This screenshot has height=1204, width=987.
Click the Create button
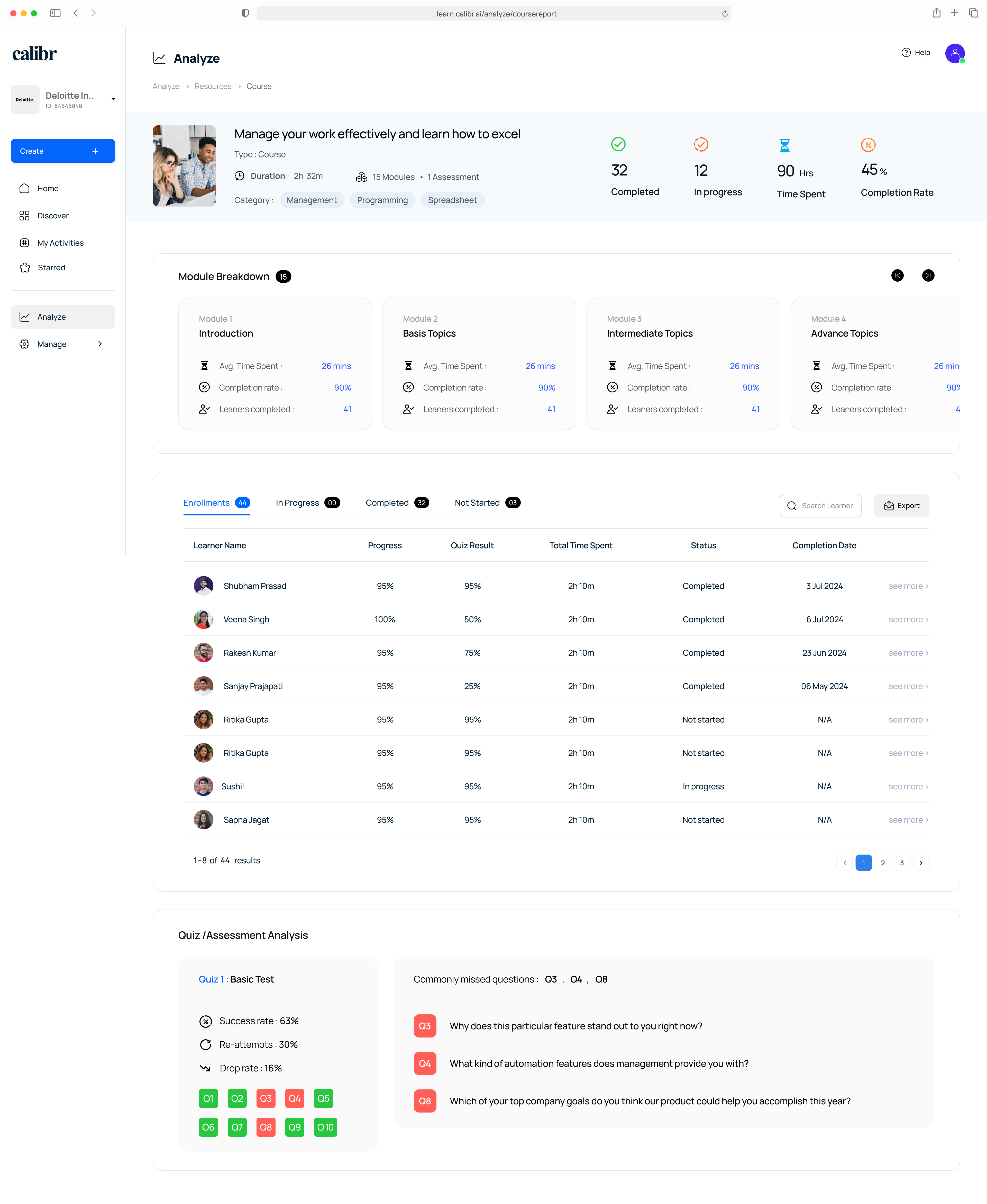62,151
